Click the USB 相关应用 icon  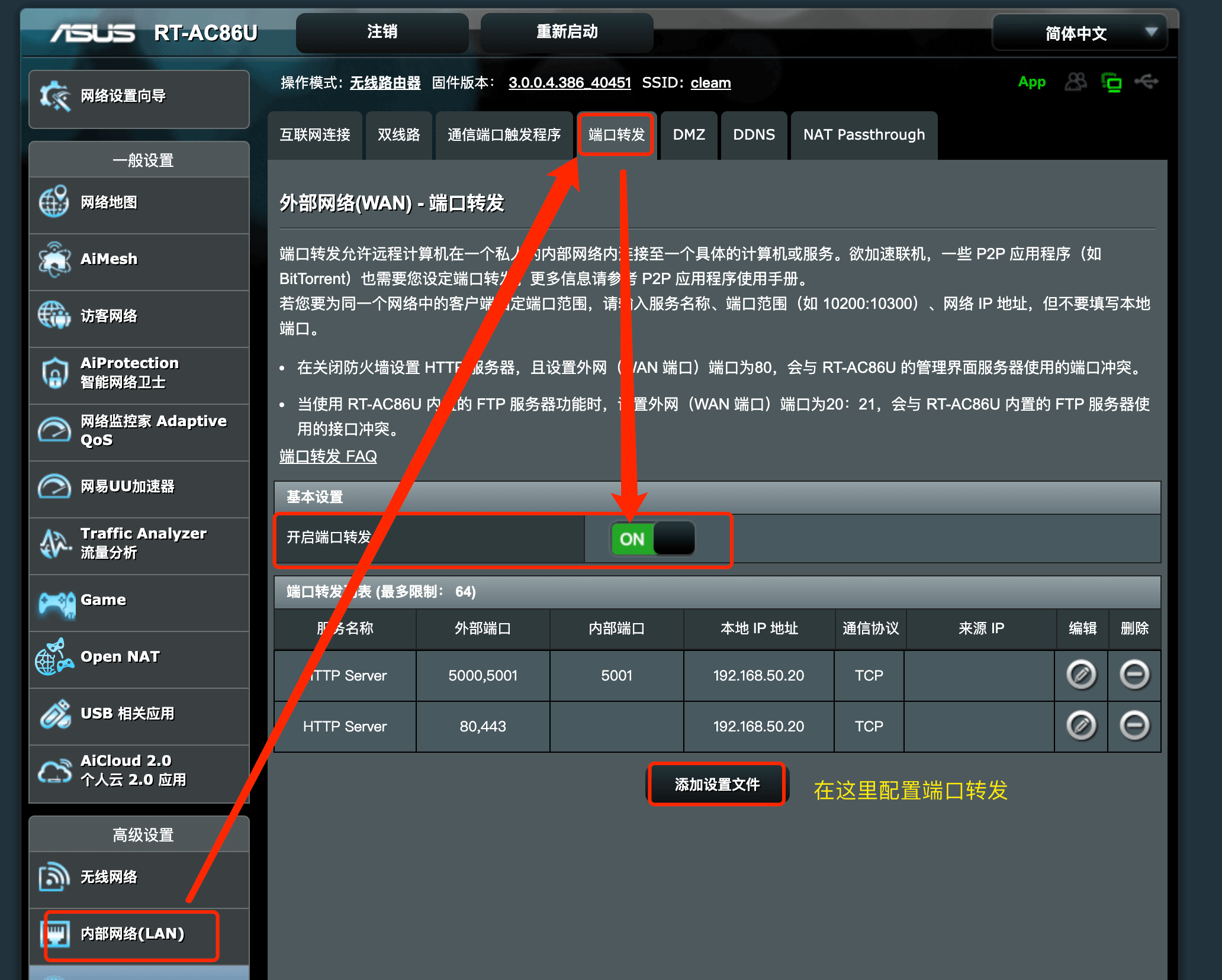55,714
